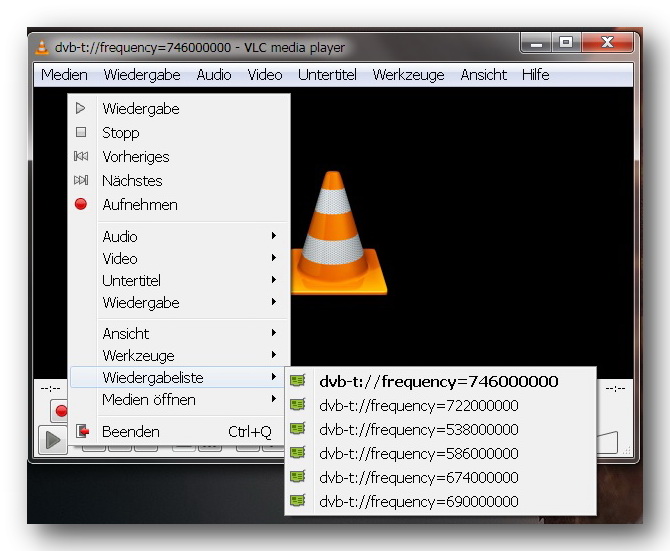Open the Ansicht menu in menu bar
670x551 pixels.
pyautogui.click(x=483, y=75)
